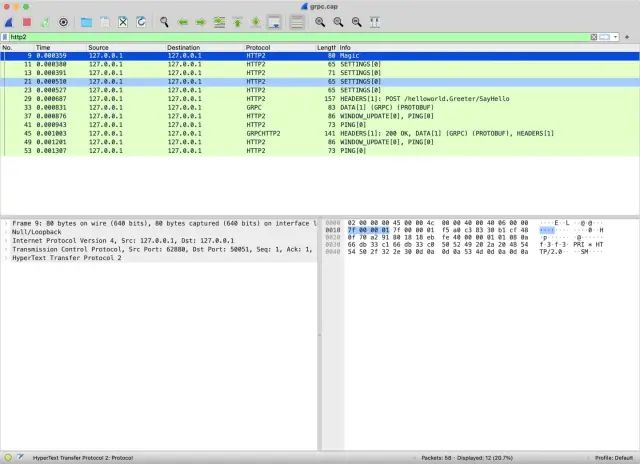Add a display filter button plus
Screen dimensions: 640x464
627,37
